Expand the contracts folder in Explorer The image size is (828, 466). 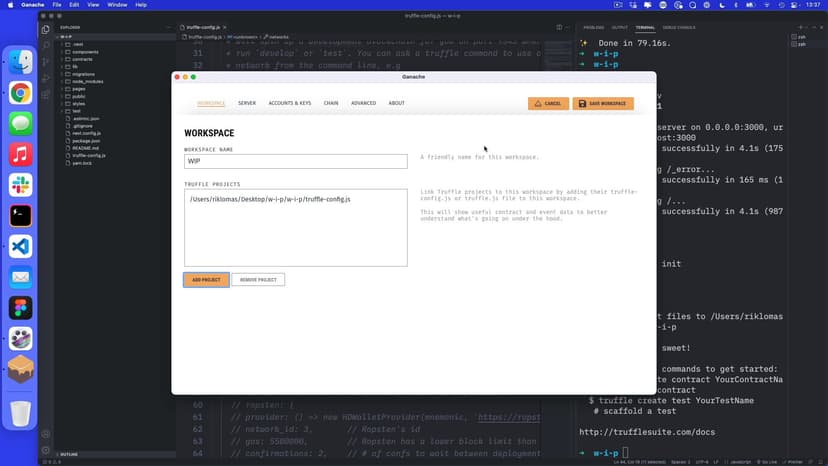82,59
